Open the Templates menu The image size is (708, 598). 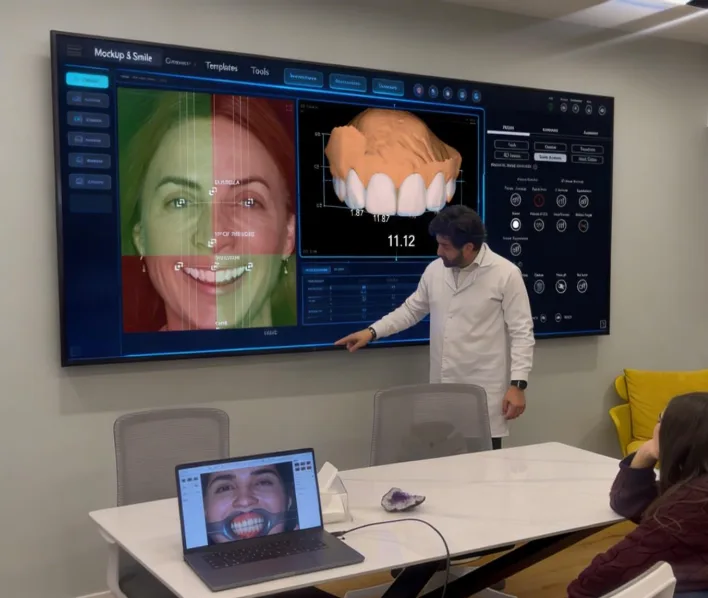(221, 66)
